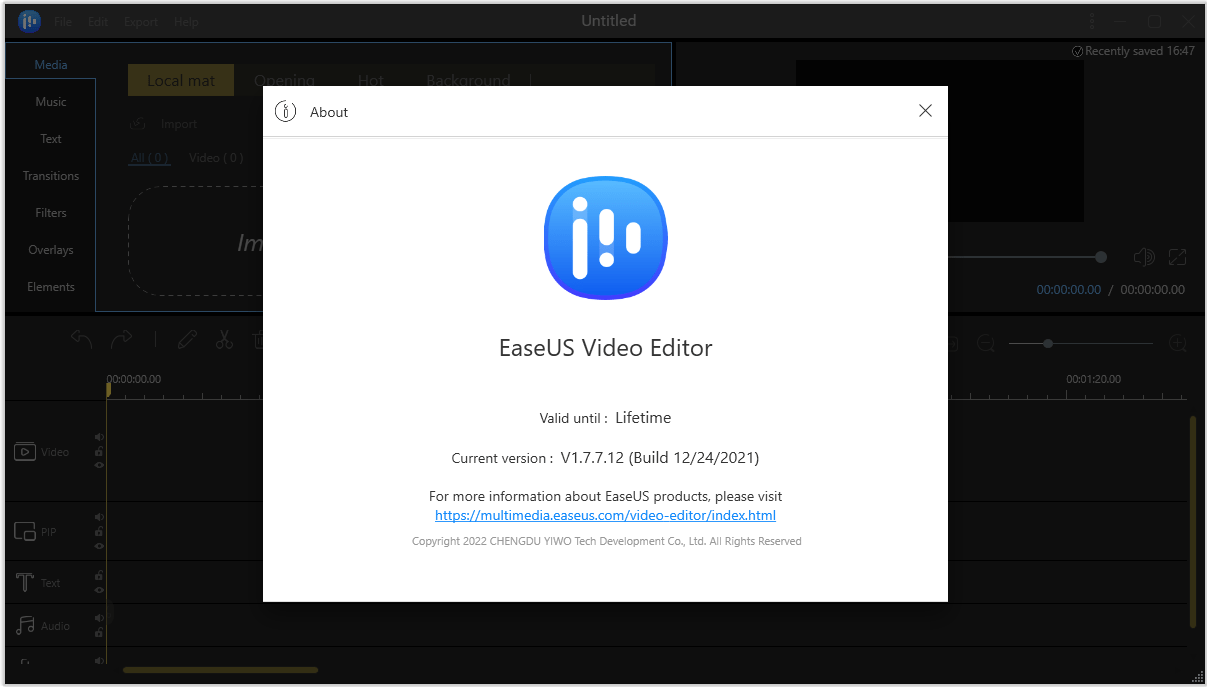
Task: Lock the Video track
Action: pos(99,452)
